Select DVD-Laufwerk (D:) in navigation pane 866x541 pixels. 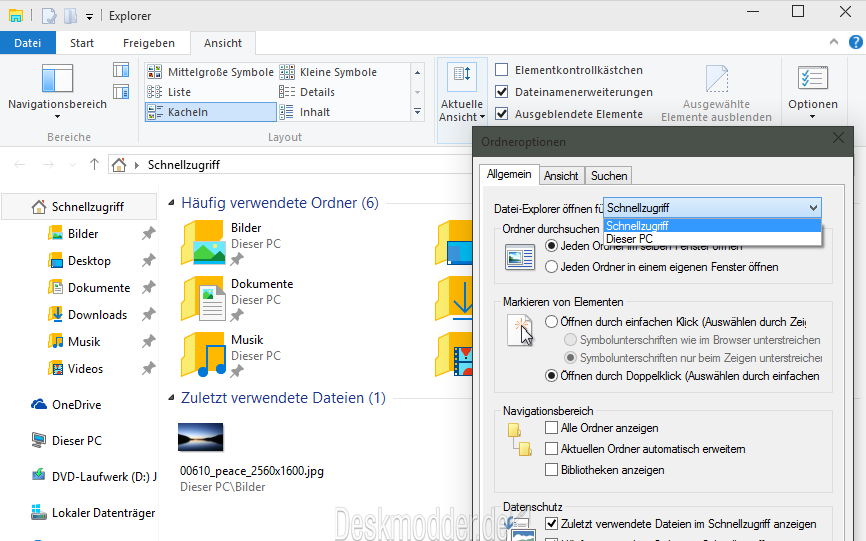[x=104, y=476]
